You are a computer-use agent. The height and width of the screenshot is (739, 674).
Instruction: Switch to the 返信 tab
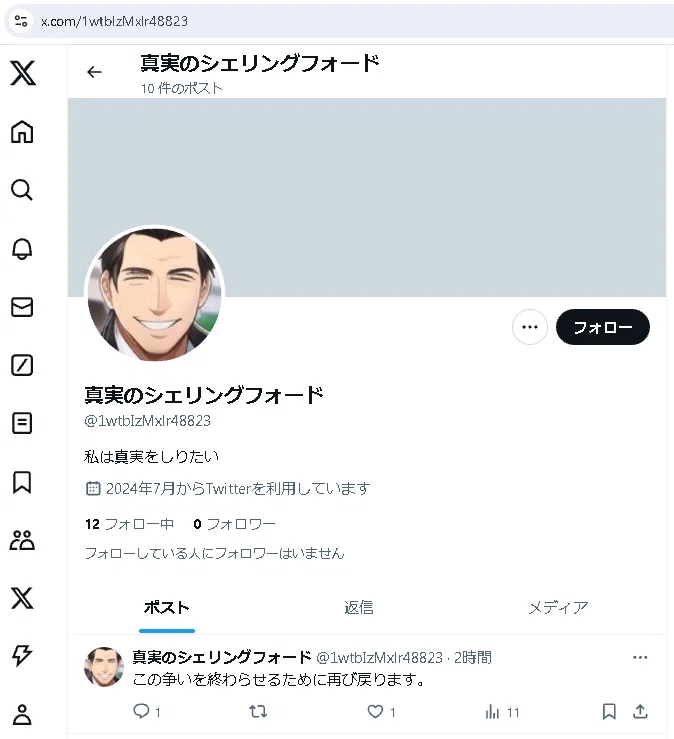click(x=359, y=608)
